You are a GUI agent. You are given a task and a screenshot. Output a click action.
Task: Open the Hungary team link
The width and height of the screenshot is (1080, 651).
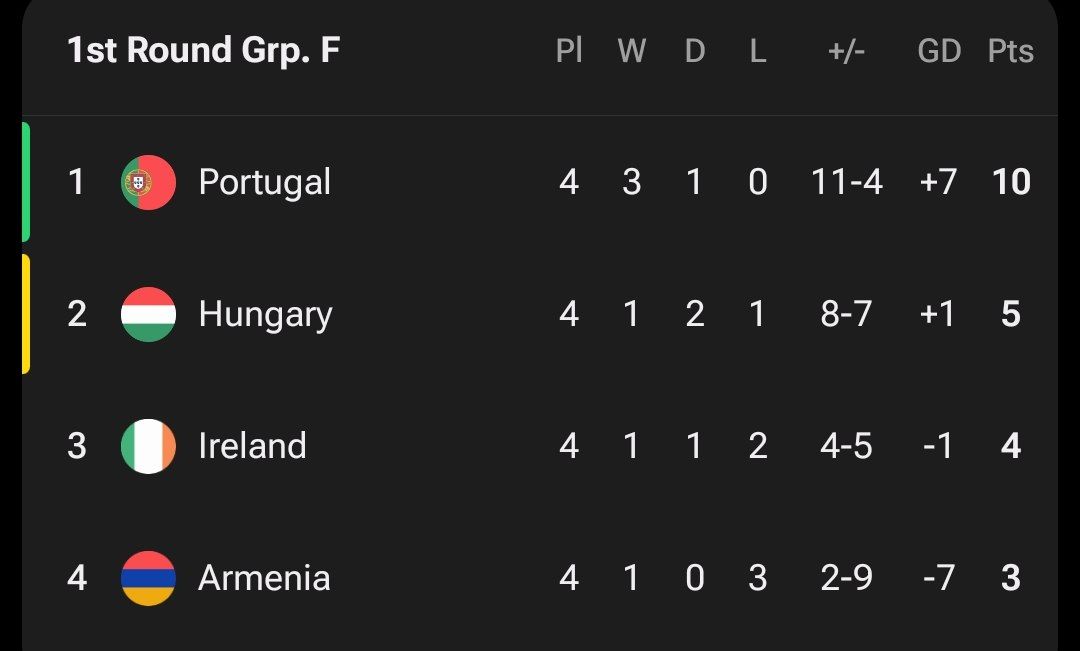[265, 314]
